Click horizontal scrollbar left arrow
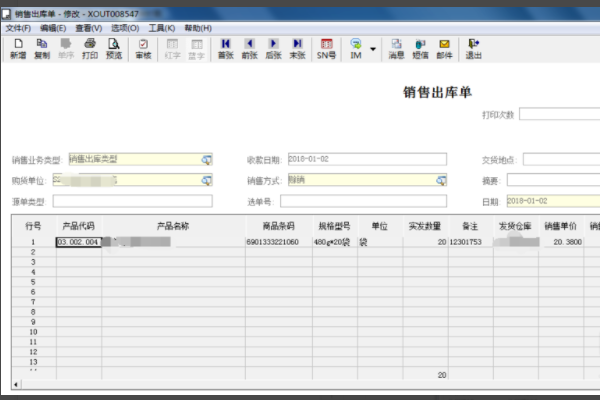Image resolution: width=600 pixels, height=400 pixels. (x=16, y=384)
